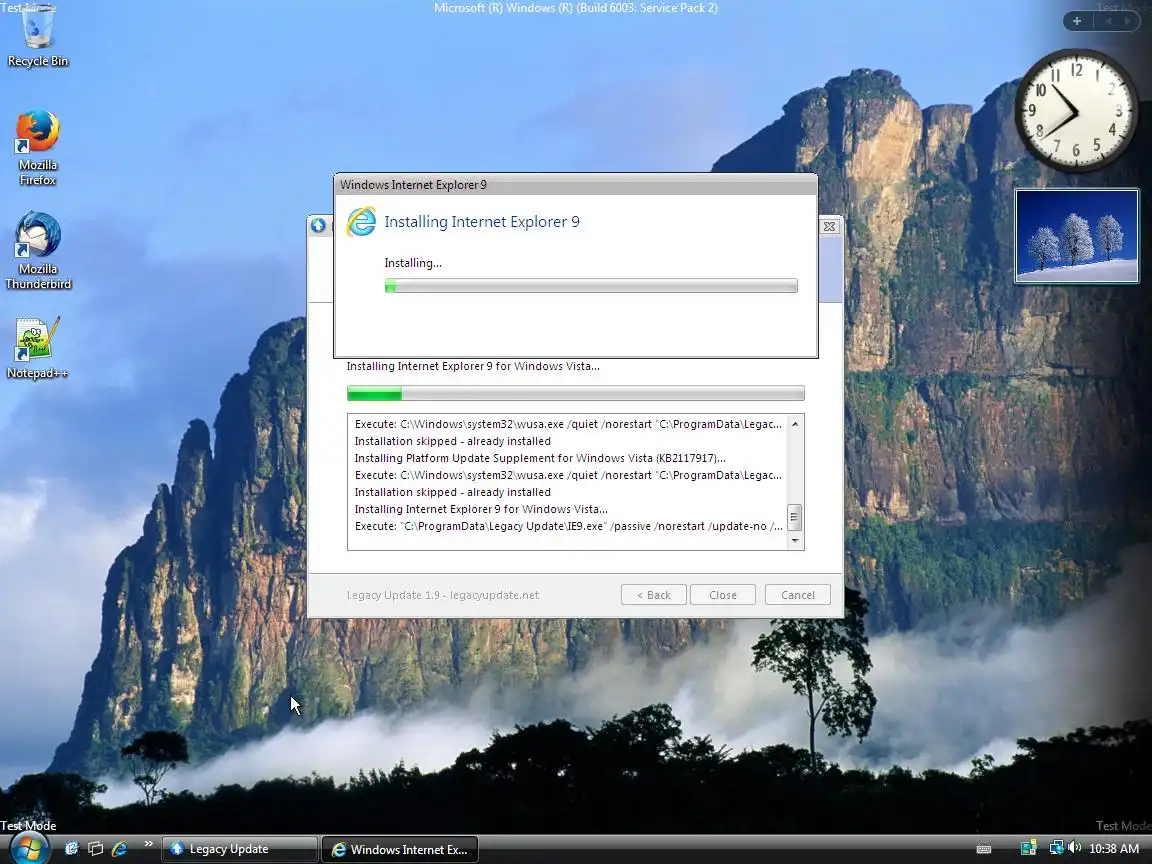
Task: Switch to Windows Internet Explorer taskbar button
Action: coord(400,849)
